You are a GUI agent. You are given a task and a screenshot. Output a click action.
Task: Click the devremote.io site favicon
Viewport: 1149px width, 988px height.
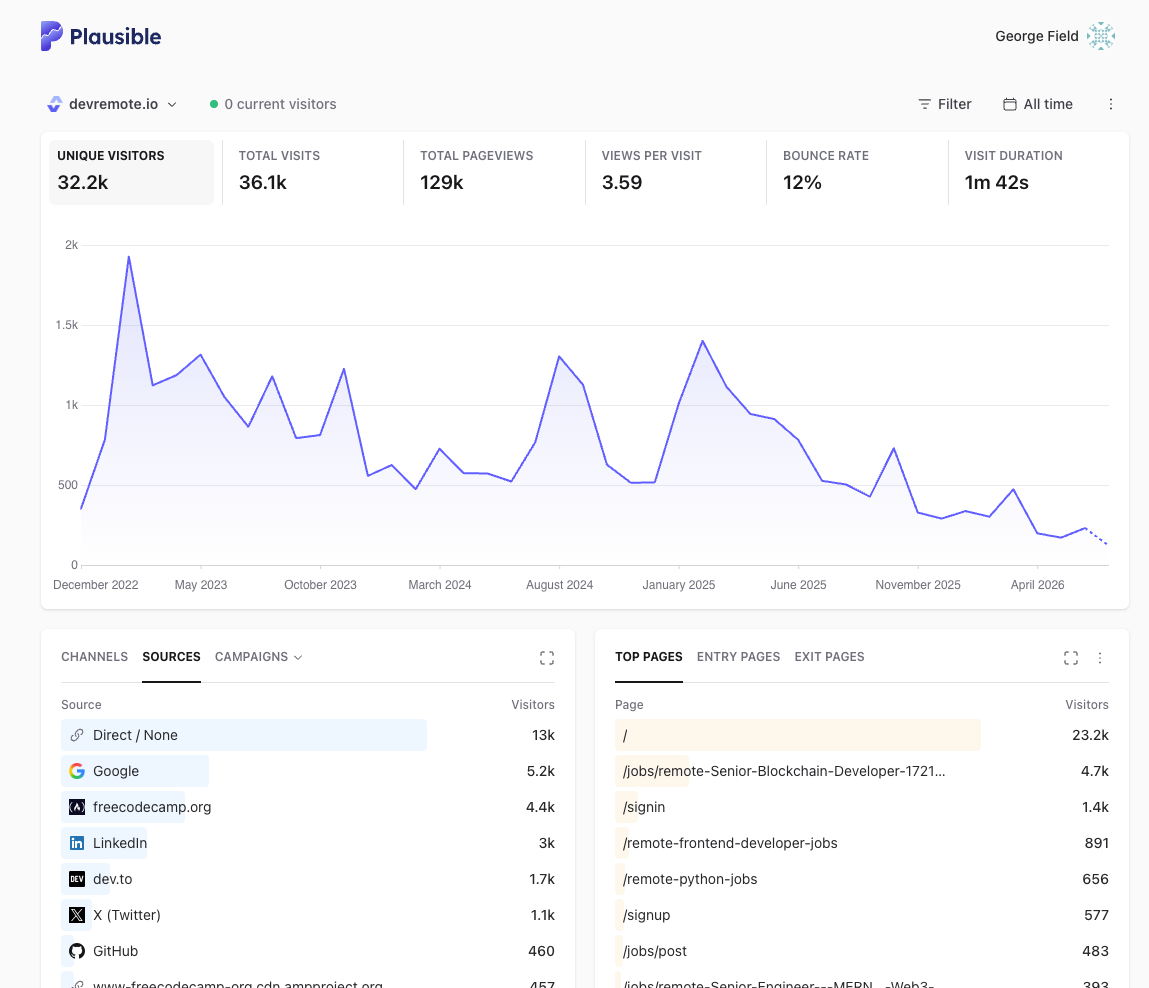54,104
